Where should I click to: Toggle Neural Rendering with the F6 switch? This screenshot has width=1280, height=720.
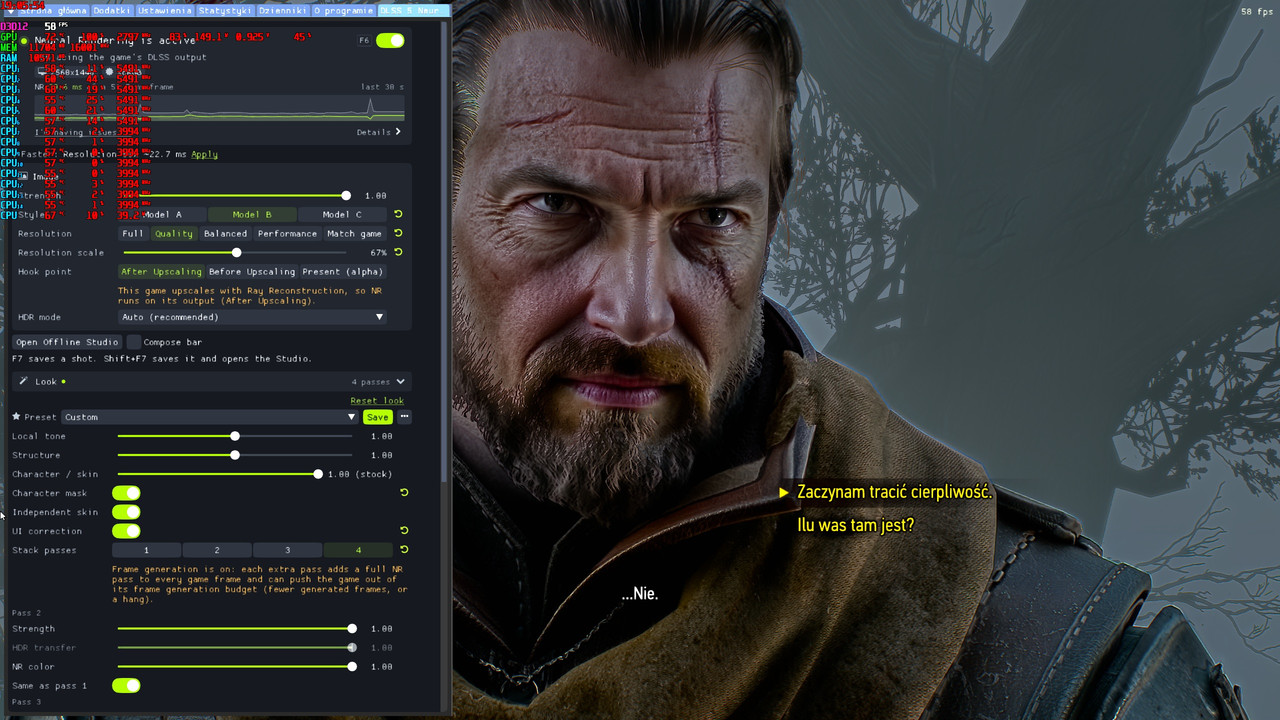[390, 40]
